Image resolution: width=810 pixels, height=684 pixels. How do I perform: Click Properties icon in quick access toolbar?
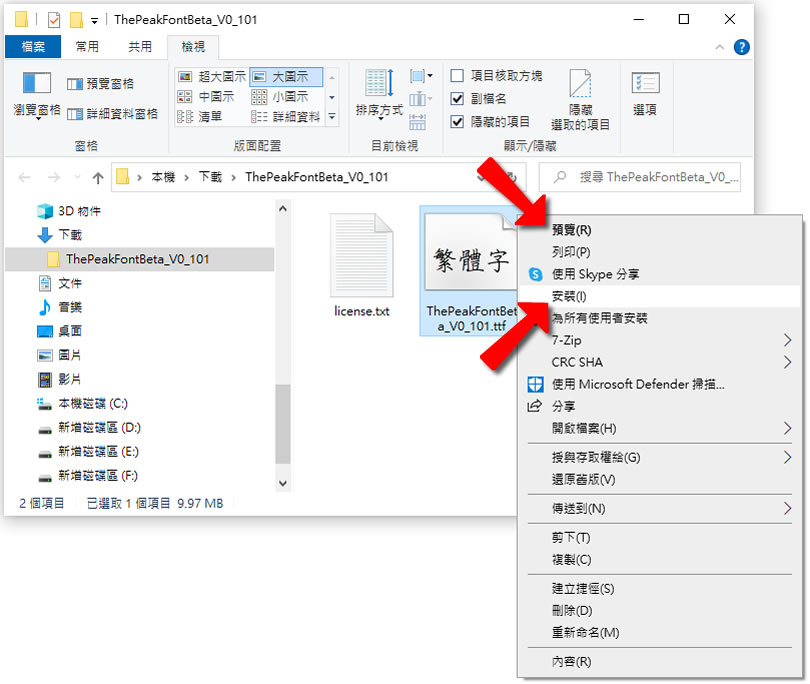(x=54, y=20)
